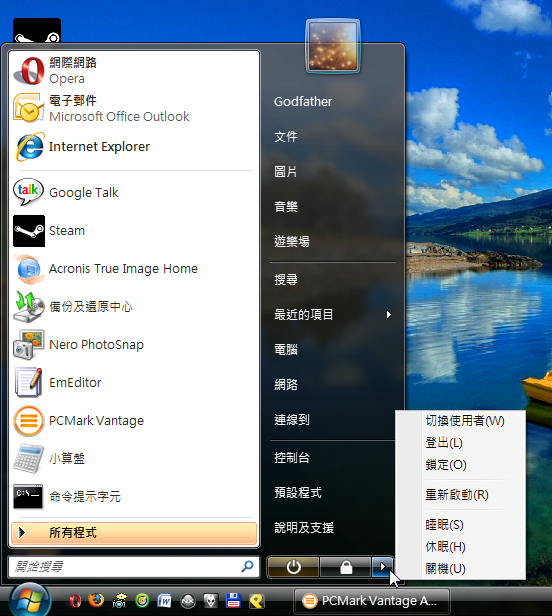Open Opera from the pinned internet entry
Screen dimensions: 552x616
click(134, 71)
